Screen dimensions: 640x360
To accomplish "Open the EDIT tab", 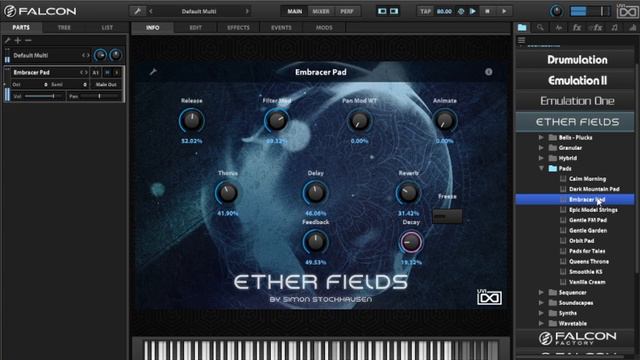I will [x=196, y=27].
